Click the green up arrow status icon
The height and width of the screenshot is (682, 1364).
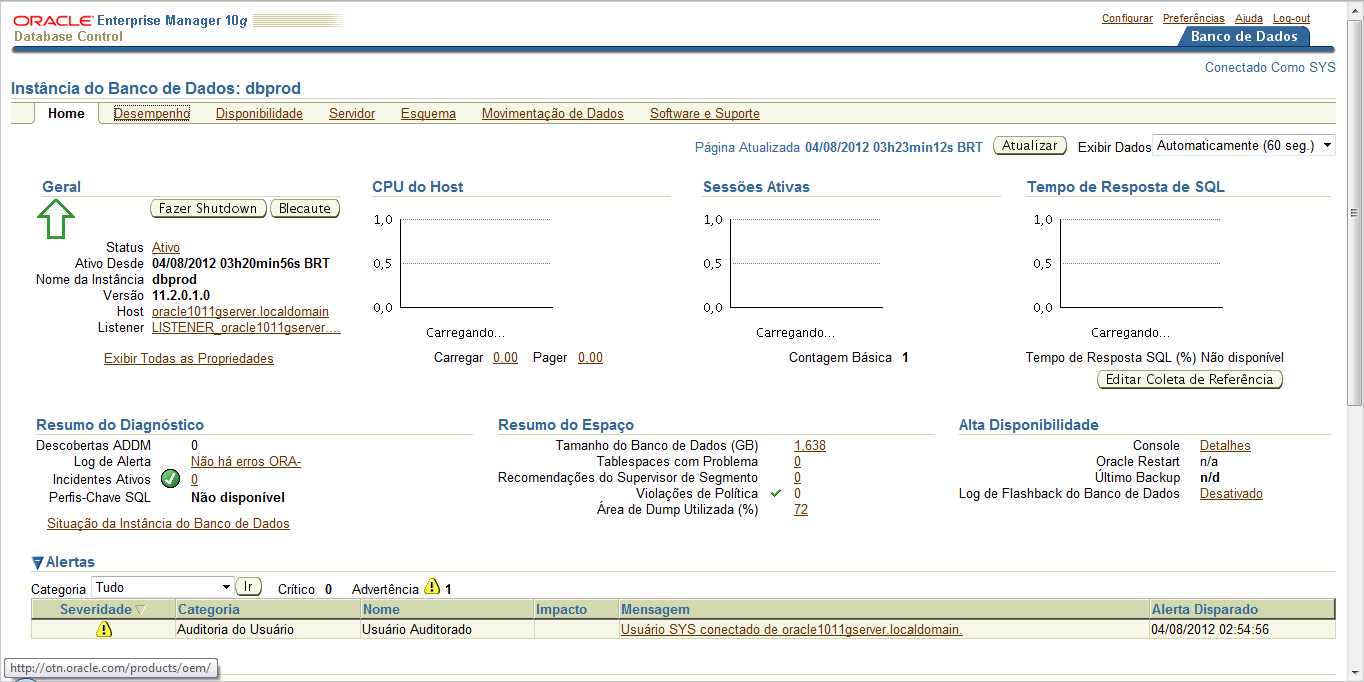pos(56,219)
